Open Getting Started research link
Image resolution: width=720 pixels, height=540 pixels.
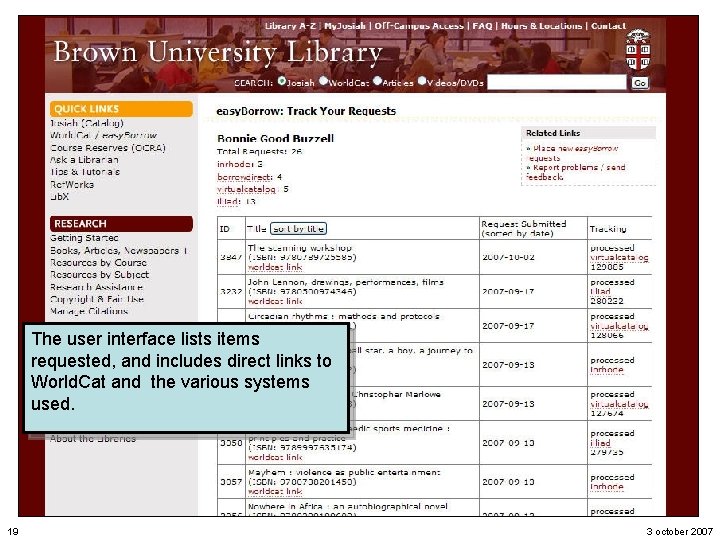point(84,238)
